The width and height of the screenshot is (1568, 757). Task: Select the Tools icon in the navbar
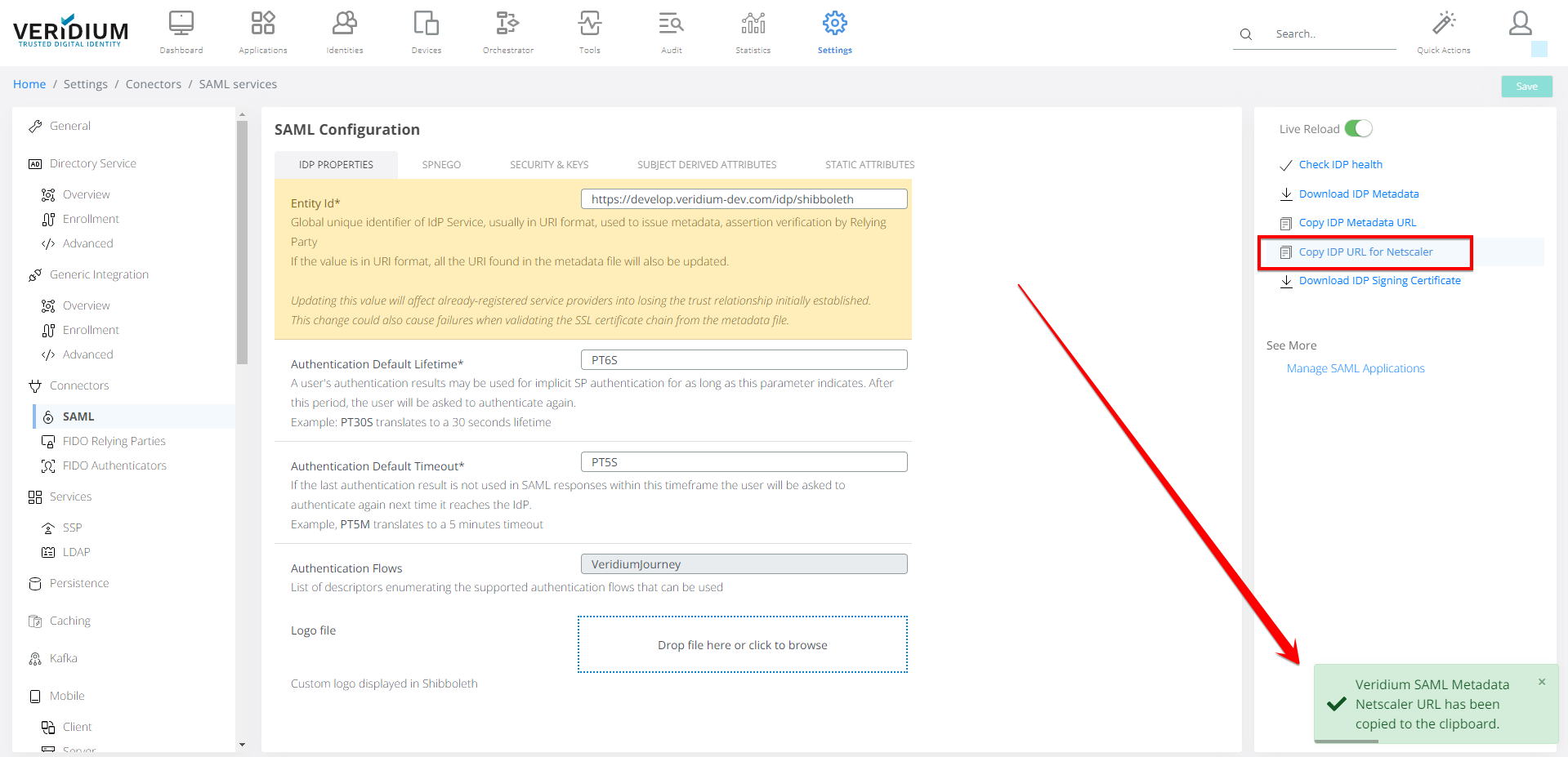pyautogui.click(x=589, y=31)
